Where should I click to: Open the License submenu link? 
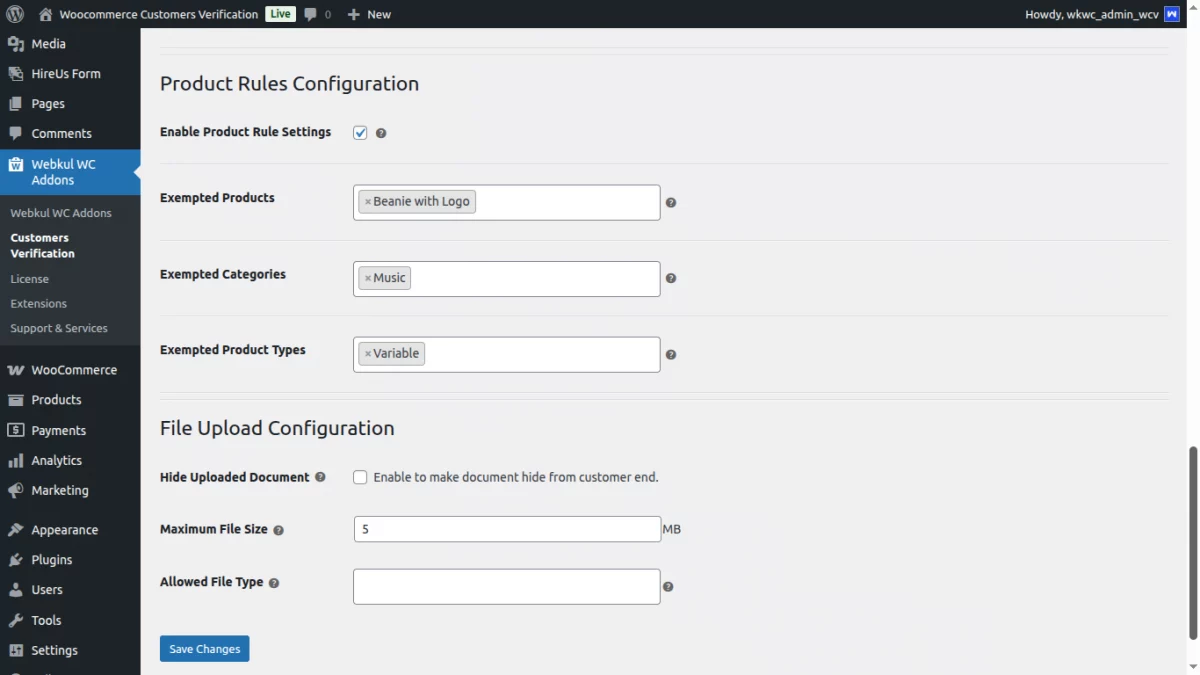[29, 279]
